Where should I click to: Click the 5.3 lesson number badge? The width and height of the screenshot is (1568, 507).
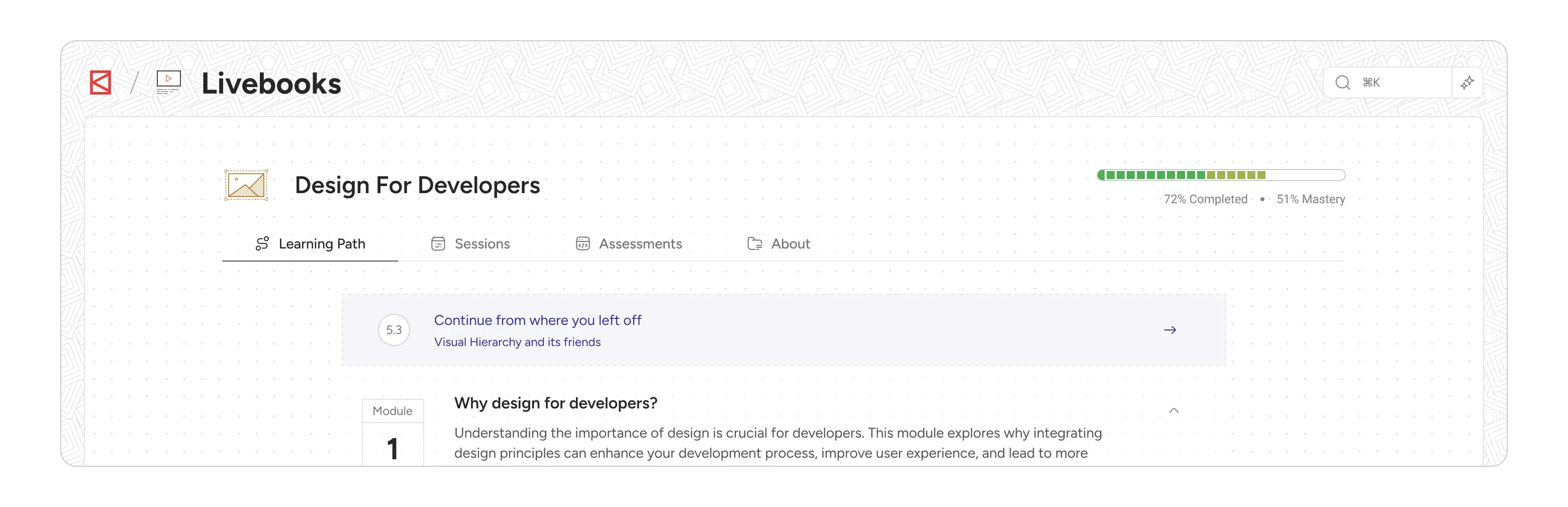pos(394,330)
